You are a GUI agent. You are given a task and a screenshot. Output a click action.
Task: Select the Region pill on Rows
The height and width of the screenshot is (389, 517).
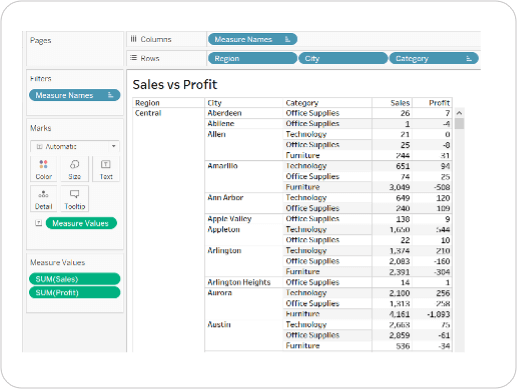pos(252,59)
